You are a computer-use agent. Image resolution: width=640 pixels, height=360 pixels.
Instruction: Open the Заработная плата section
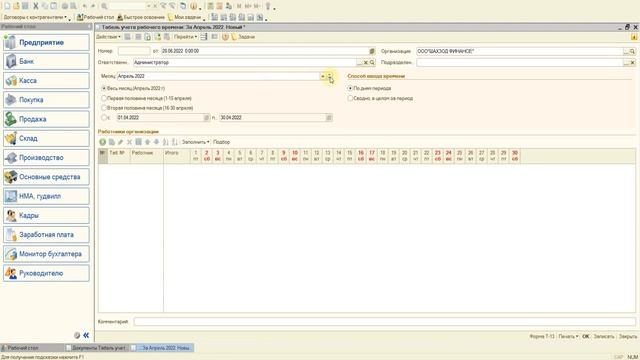pyautogui.click(x=46, y=235)
